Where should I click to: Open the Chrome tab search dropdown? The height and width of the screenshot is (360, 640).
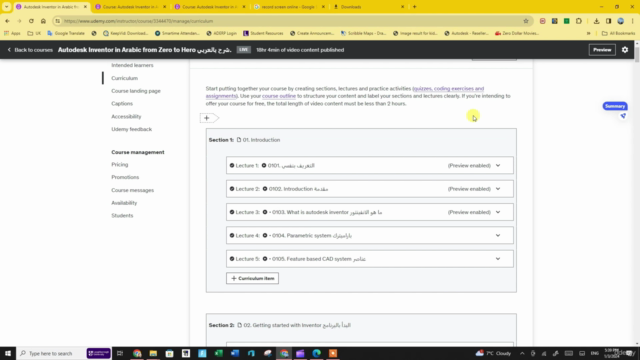(7, 7)
